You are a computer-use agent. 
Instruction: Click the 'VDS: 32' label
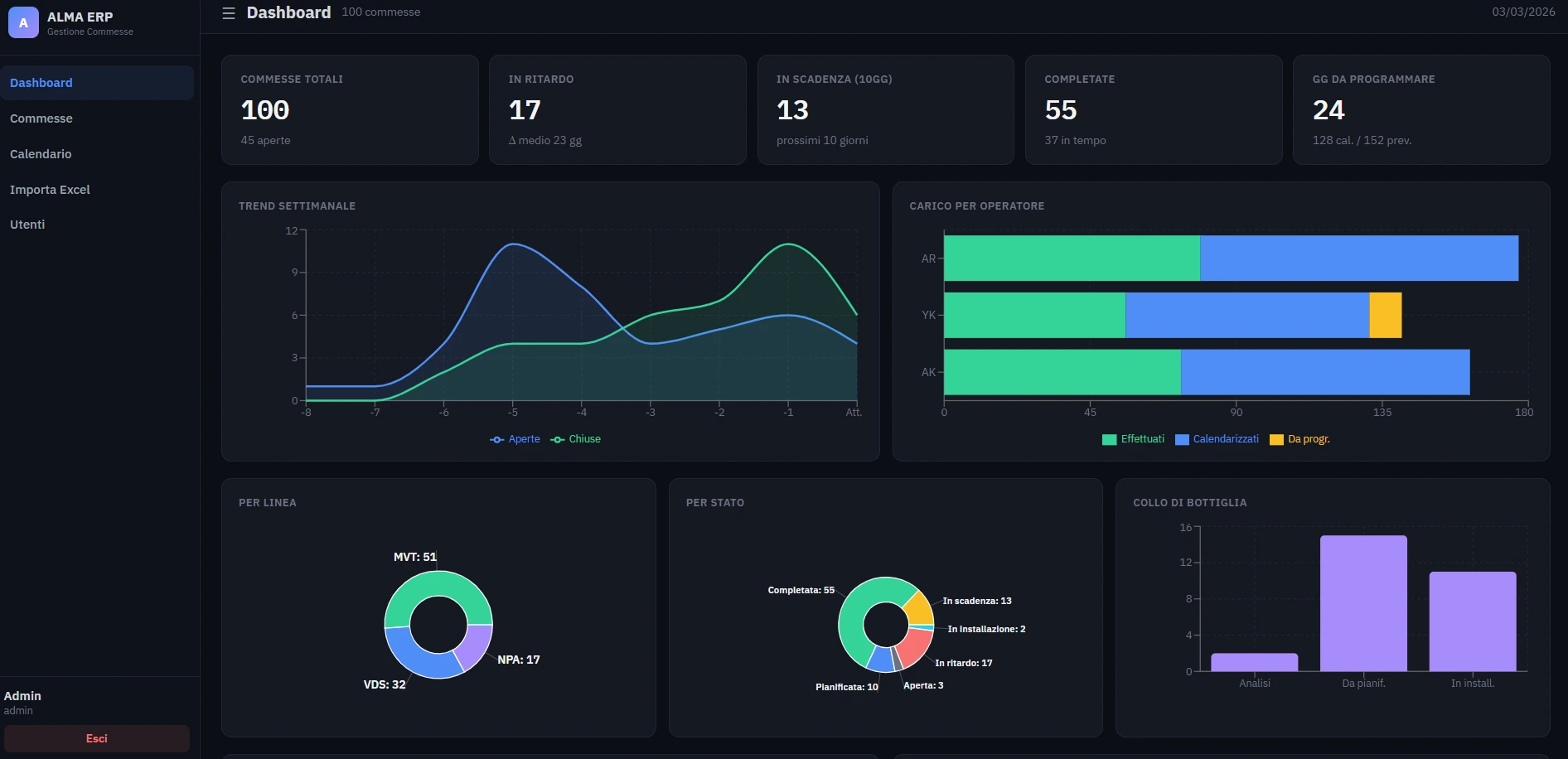coord(385,684)
